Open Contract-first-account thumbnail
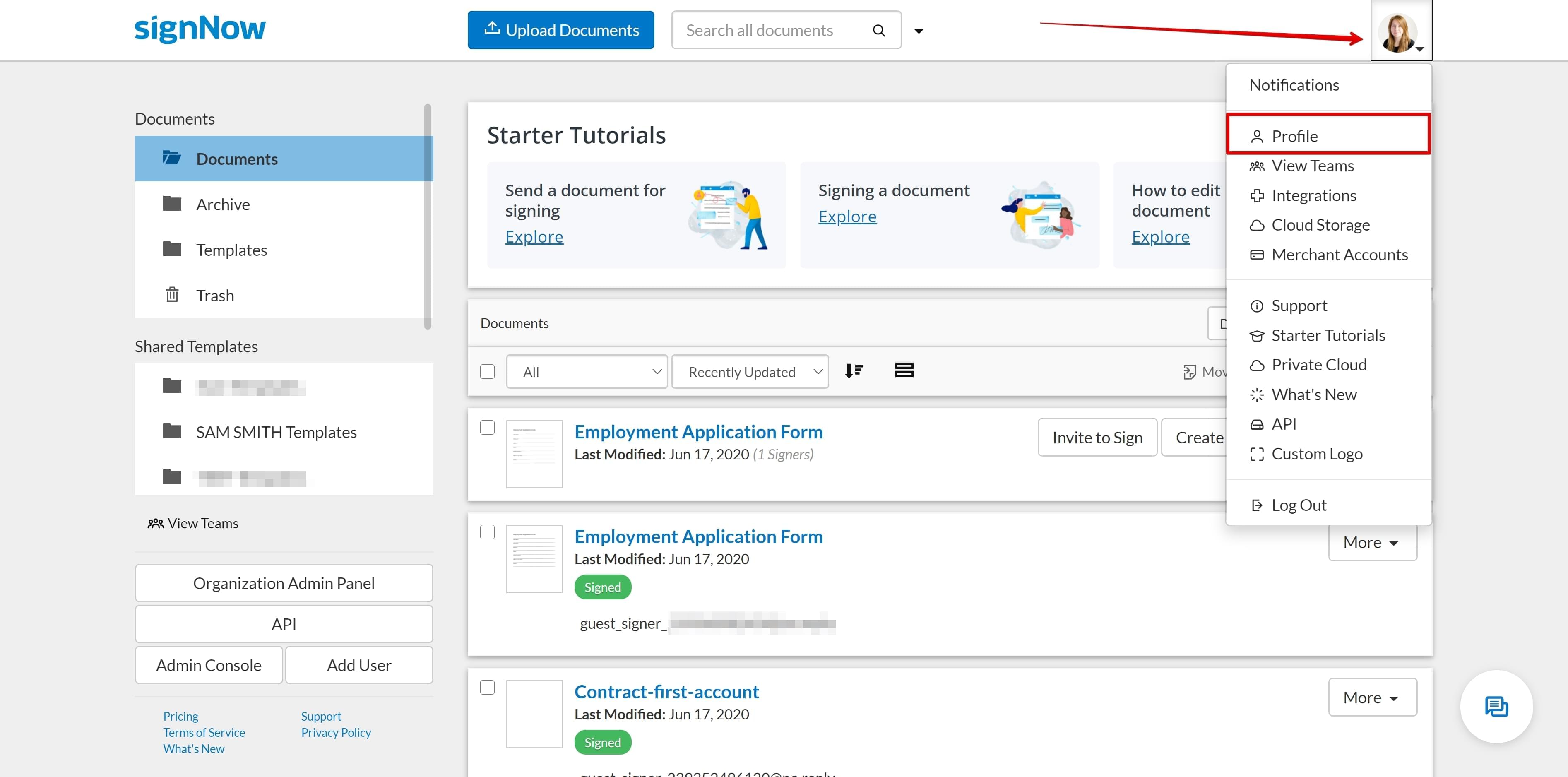 pos(534,714)
